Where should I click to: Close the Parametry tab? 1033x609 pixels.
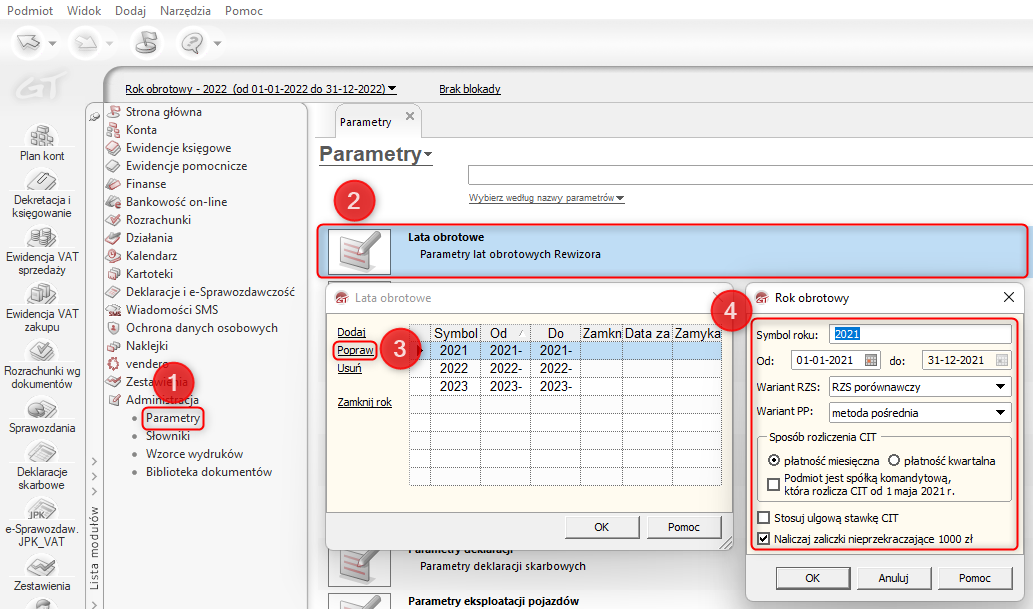(x=410, y=116)
